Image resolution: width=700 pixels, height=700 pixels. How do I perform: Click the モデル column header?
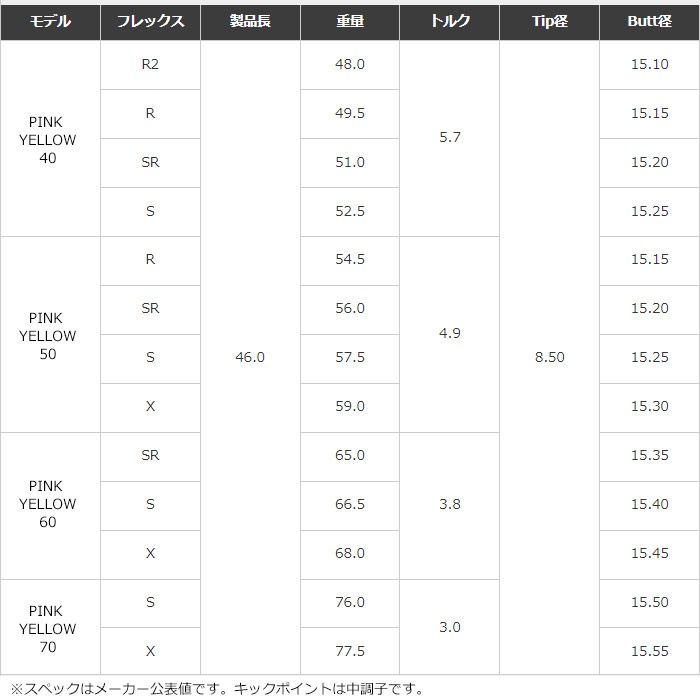point(50,21)
